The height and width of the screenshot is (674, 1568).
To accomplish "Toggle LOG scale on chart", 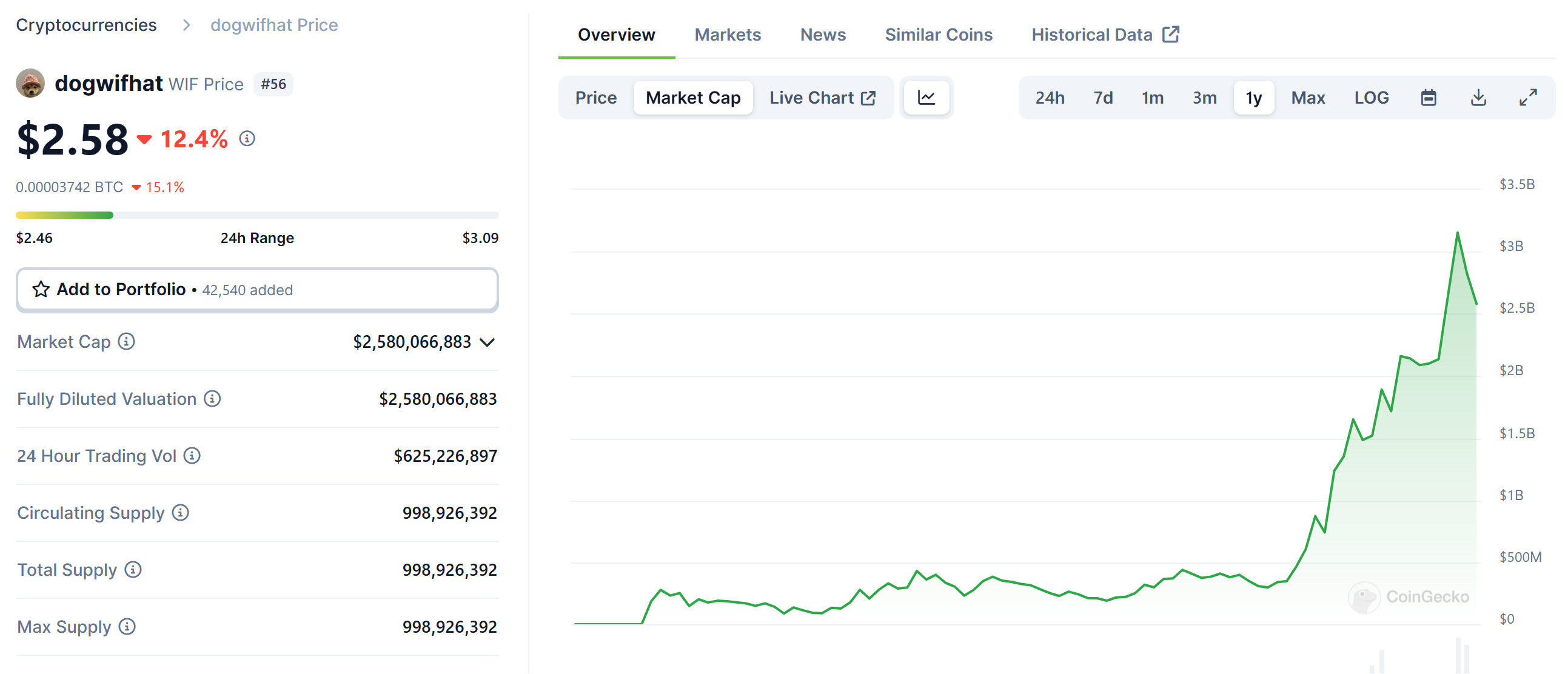I will (1372, 98).
